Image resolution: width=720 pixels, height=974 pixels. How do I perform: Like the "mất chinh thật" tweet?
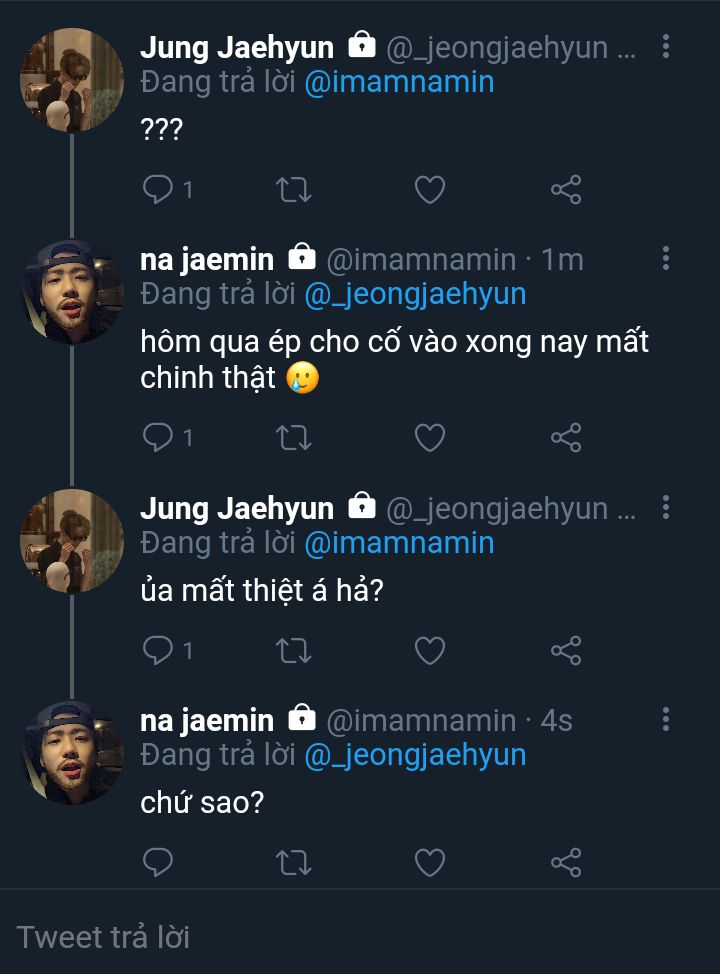point(430,437)
